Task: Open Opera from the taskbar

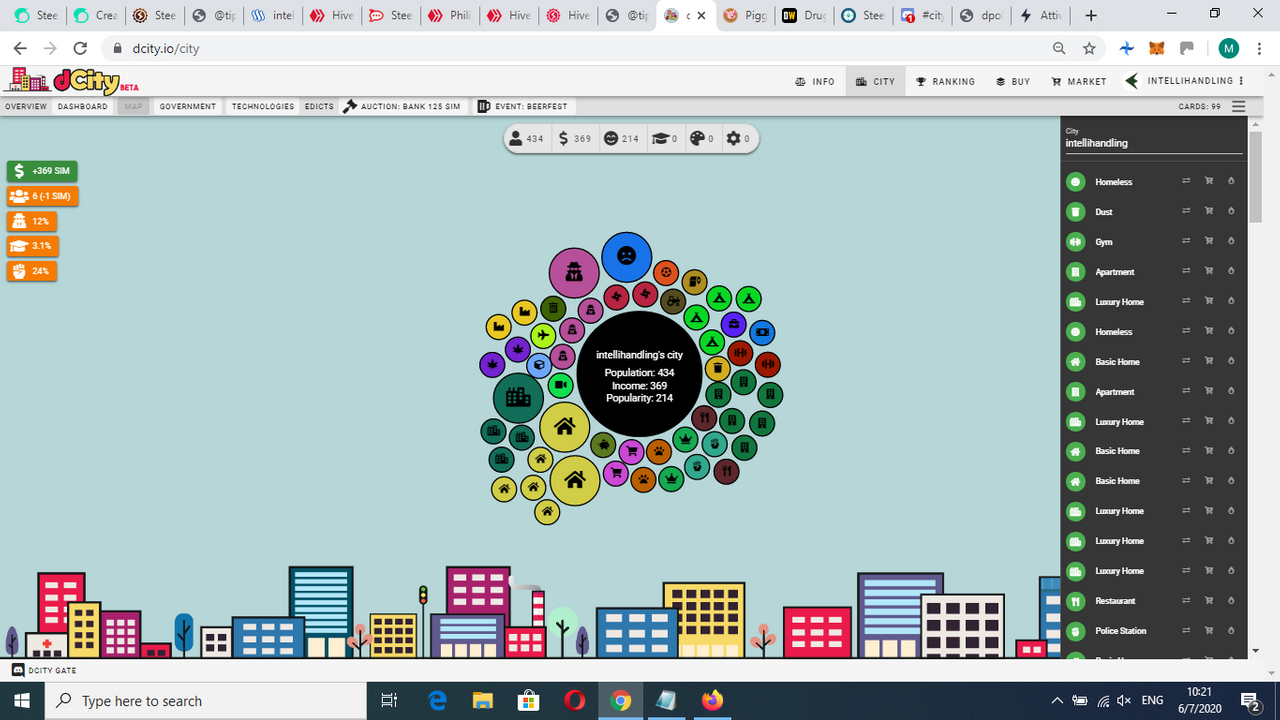Action: tap(574, 701)
